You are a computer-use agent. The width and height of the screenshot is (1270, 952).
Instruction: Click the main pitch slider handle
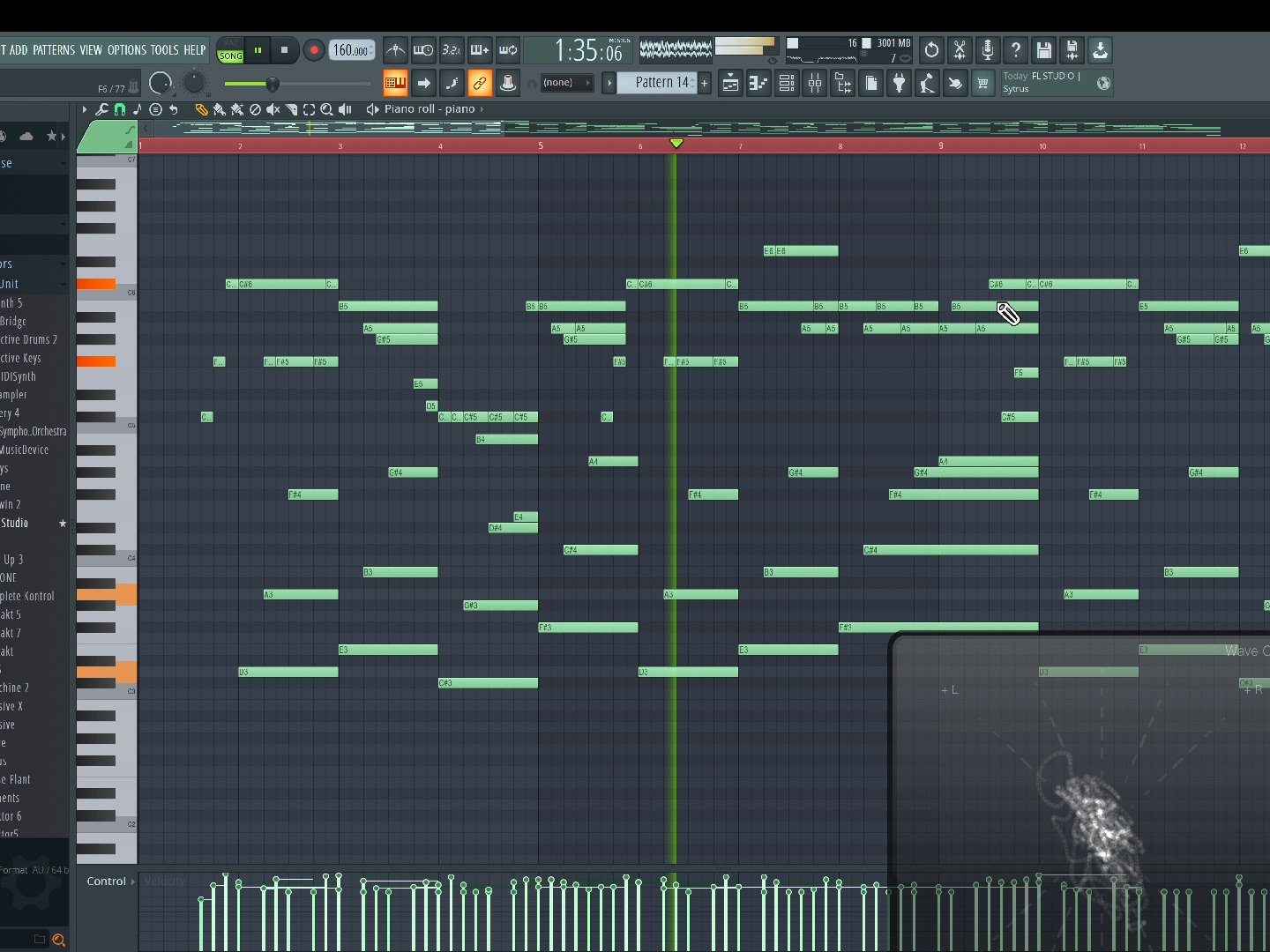click(273, 84)
